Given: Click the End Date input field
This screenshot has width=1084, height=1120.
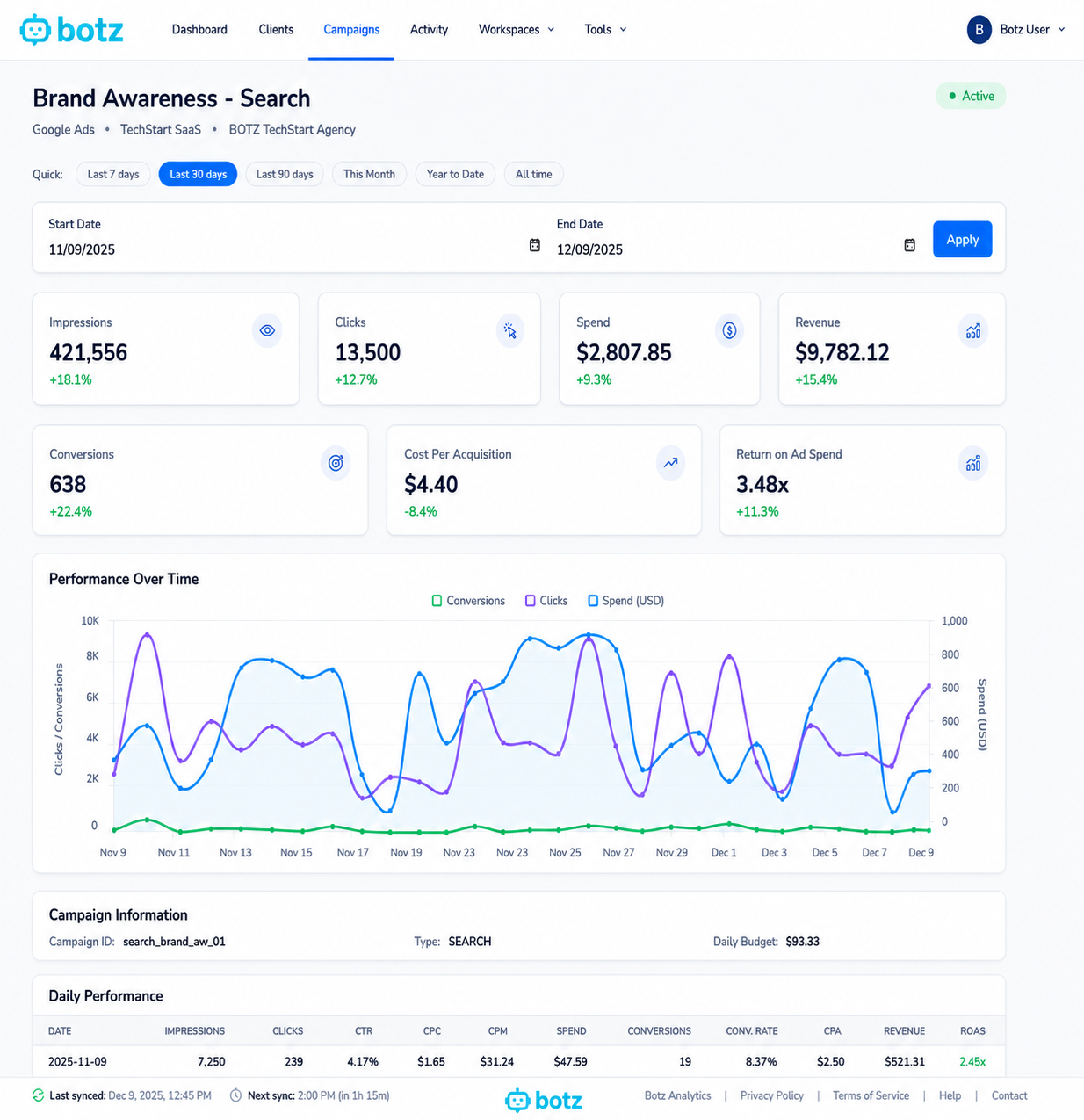Looking at the screenshot, I should point(737,249).
